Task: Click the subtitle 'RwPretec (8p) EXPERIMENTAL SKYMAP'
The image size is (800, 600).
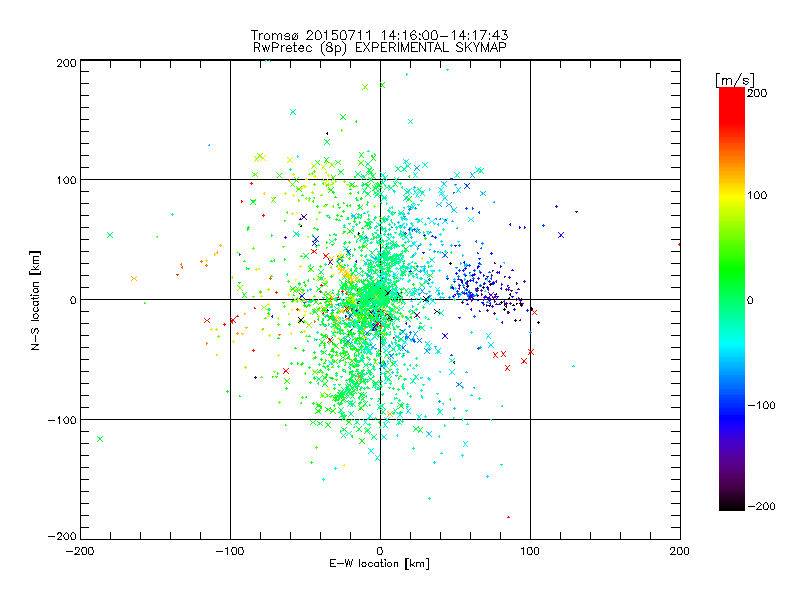Action: (380, 48)
